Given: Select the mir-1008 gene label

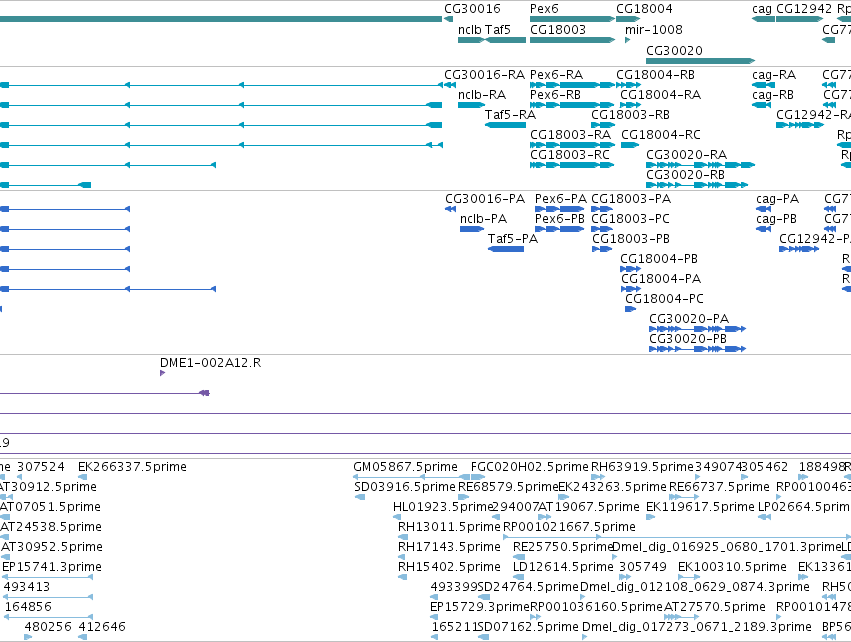Looking at the screenshot, I should point(653,29).
